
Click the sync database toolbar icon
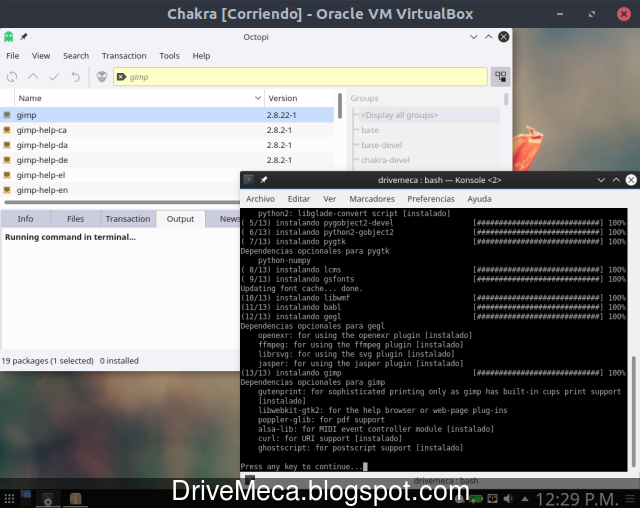(x=12, y=77)
